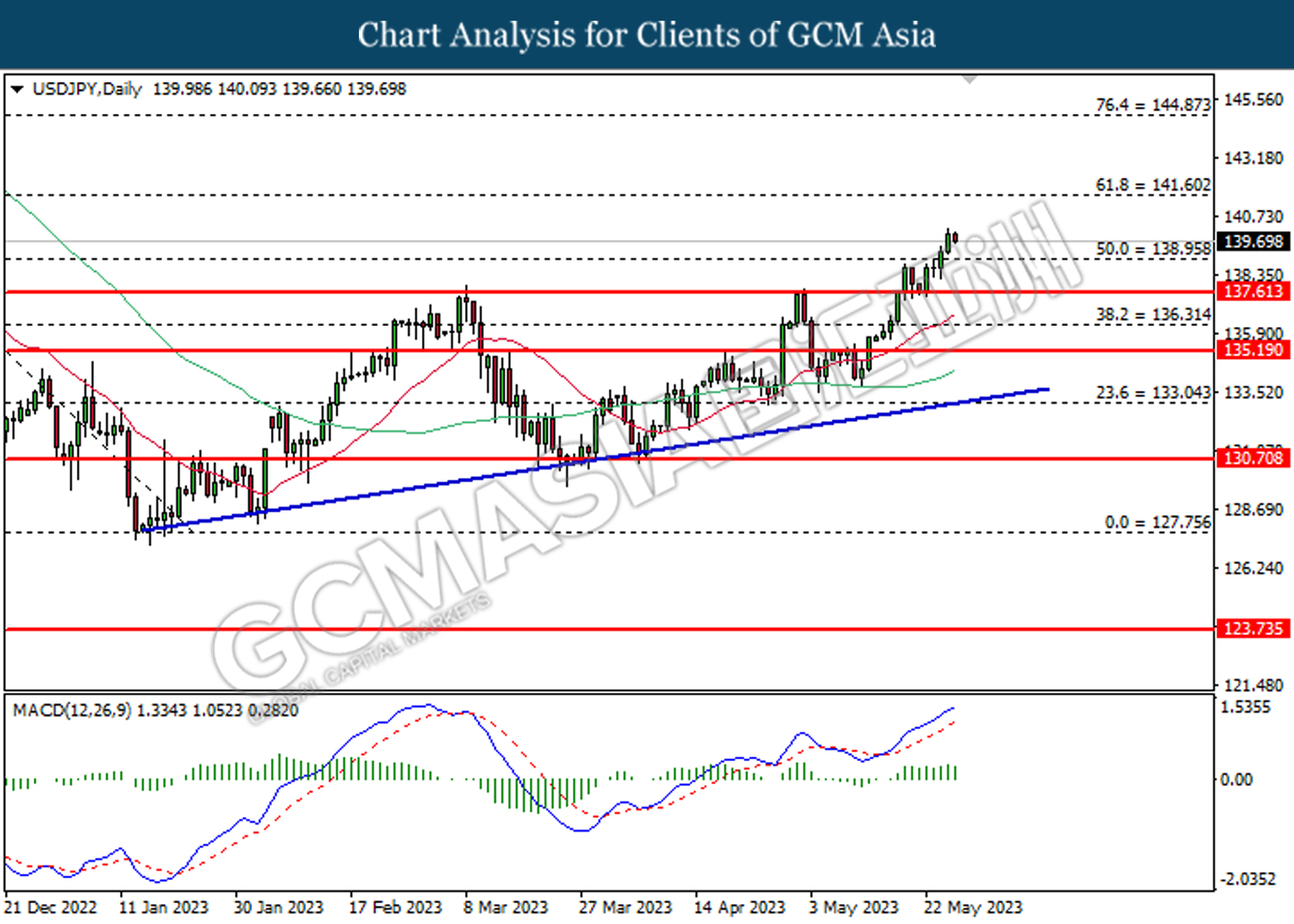Click the Fibonacci label 76.4 = 144.873
The width and height of the screenshot is (1294, 924).
point(1153,104)
